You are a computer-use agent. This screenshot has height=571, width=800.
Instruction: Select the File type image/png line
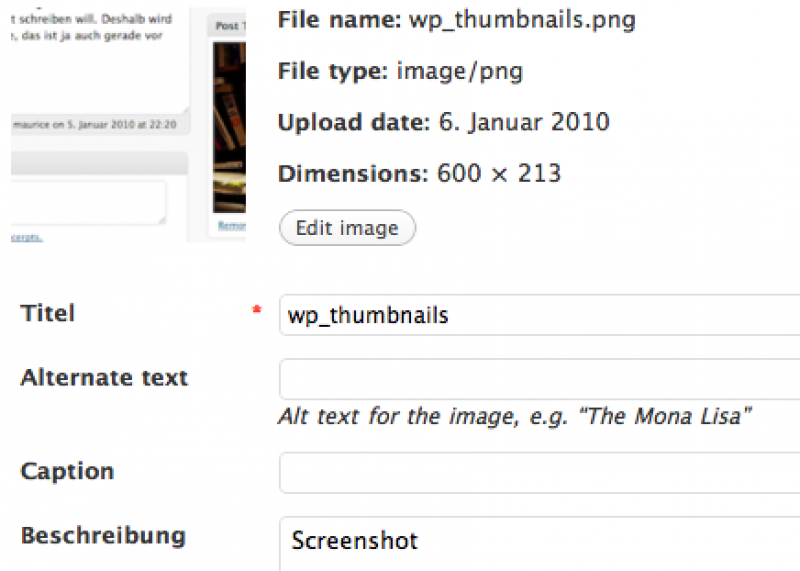point(401,71)
